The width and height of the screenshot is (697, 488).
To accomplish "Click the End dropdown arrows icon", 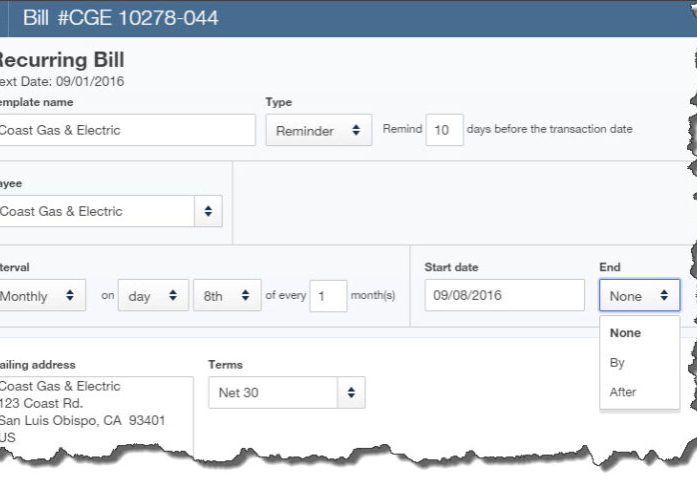I will [x=664, y=295].
